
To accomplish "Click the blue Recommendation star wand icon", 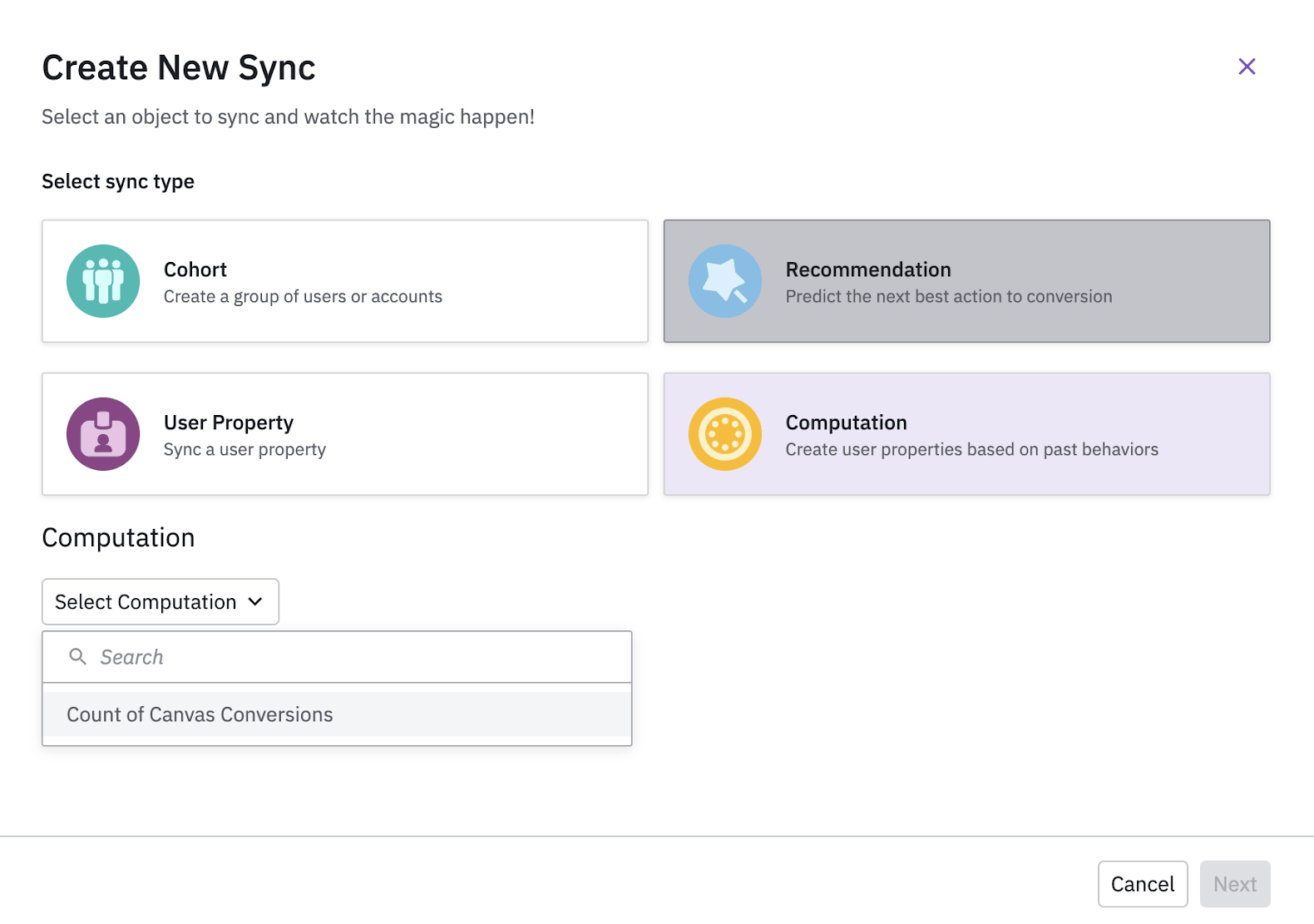I will 724,281.
